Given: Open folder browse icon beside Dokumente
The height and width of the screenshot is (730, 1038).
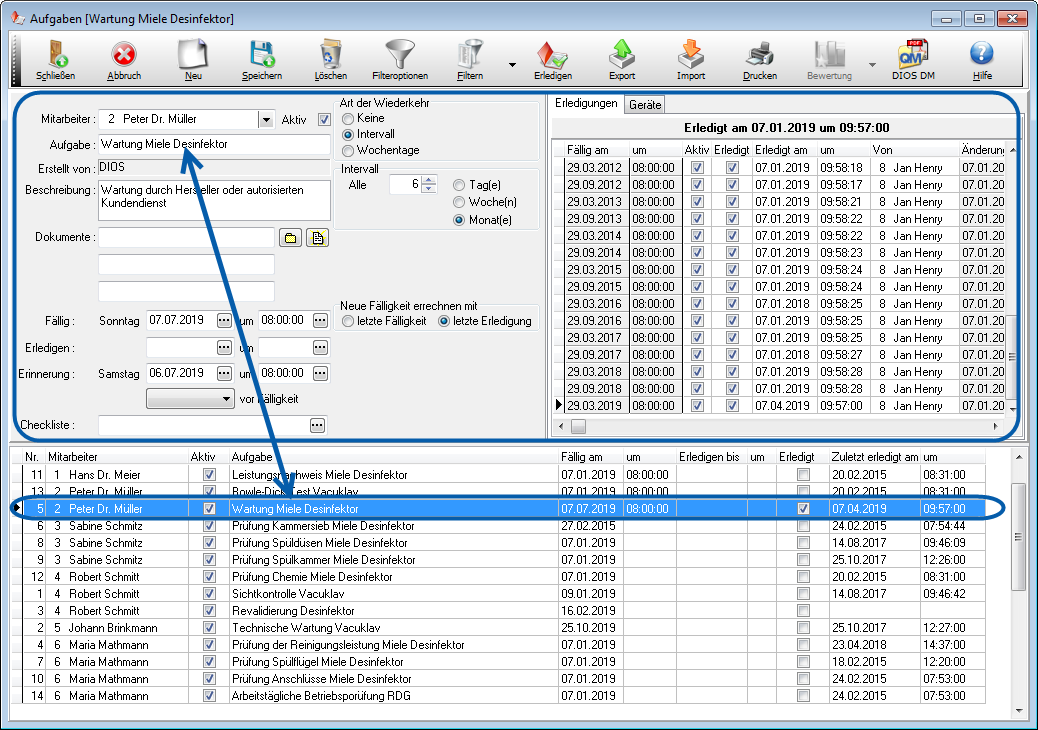Looking at the screenshot, I should 291,238.
